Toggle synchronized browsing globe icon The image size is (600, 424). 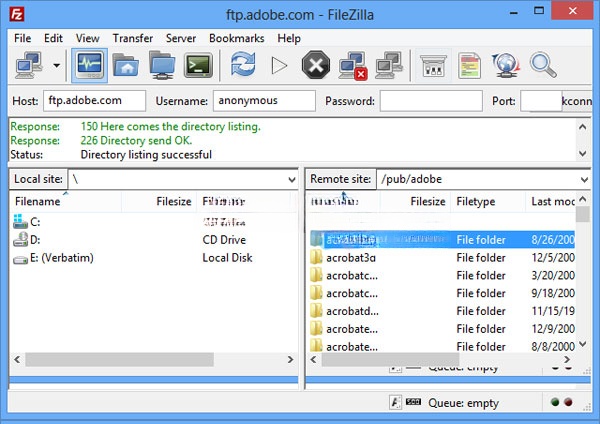pos(506,65)
